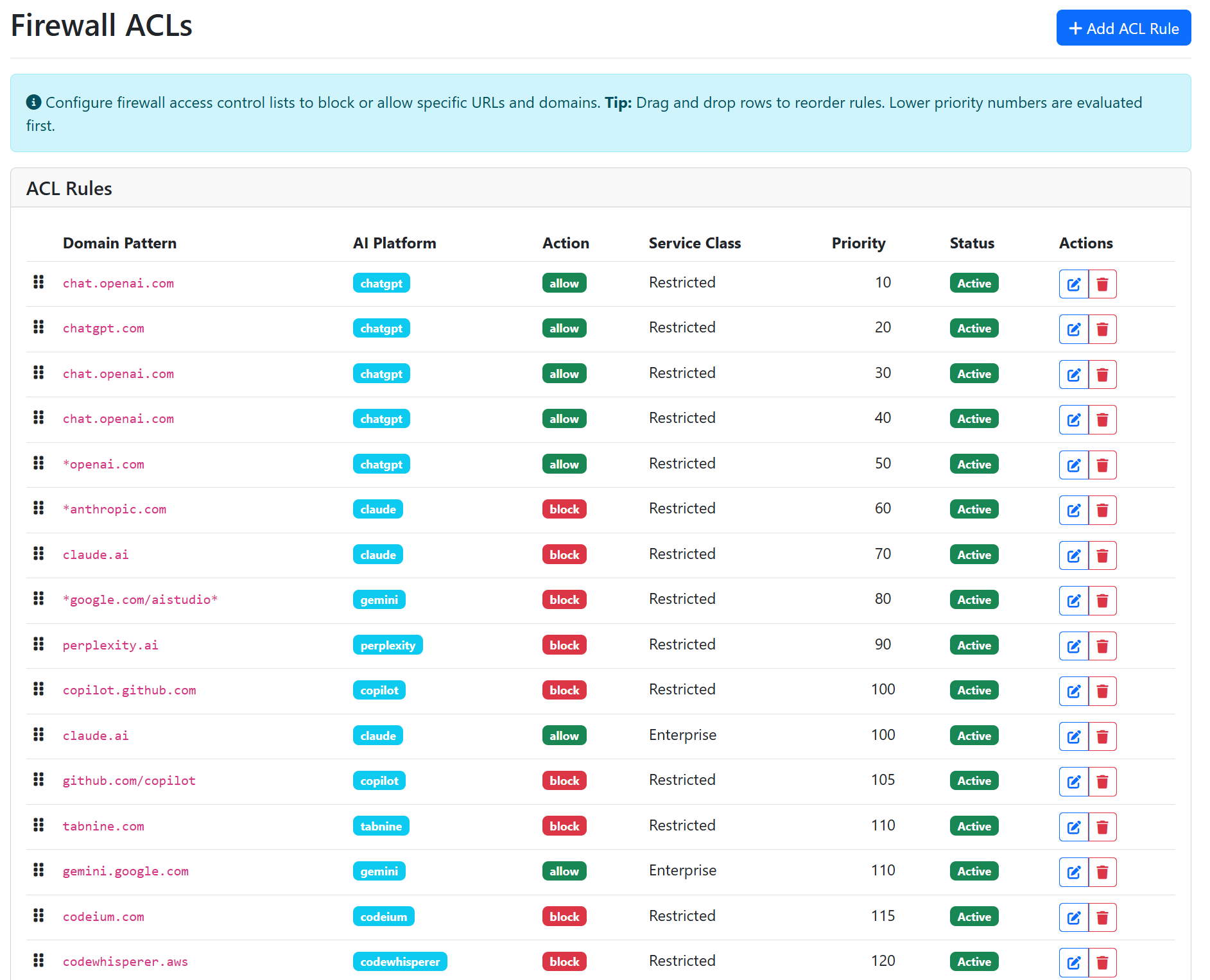Delete the codewhisperer.aws rule
Viewport: 1210px width, 980px height.
tap(1103, 962)
